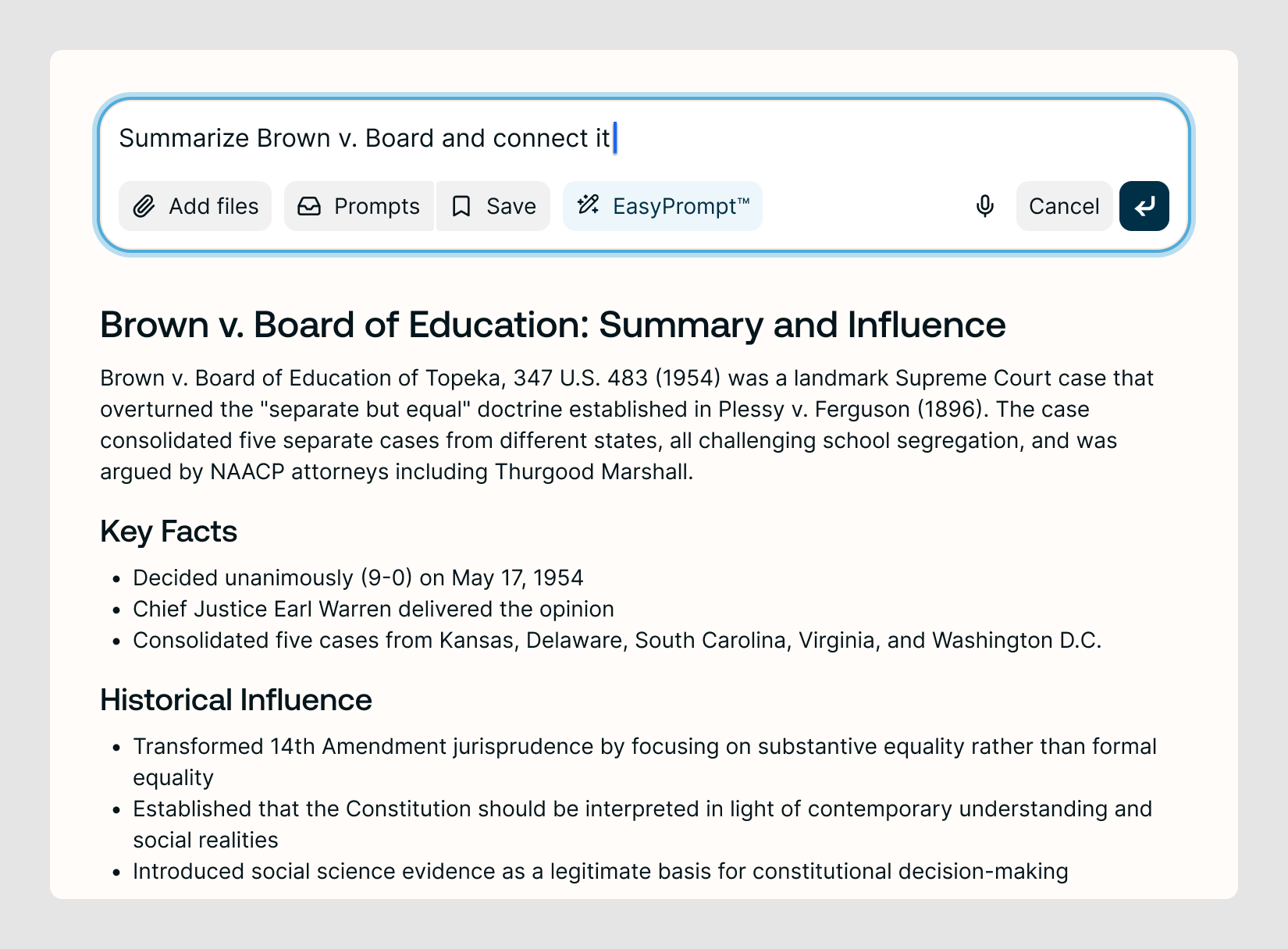Open the Prompts library
This screenshot has width=1288, height=949.
click(359, 206)
